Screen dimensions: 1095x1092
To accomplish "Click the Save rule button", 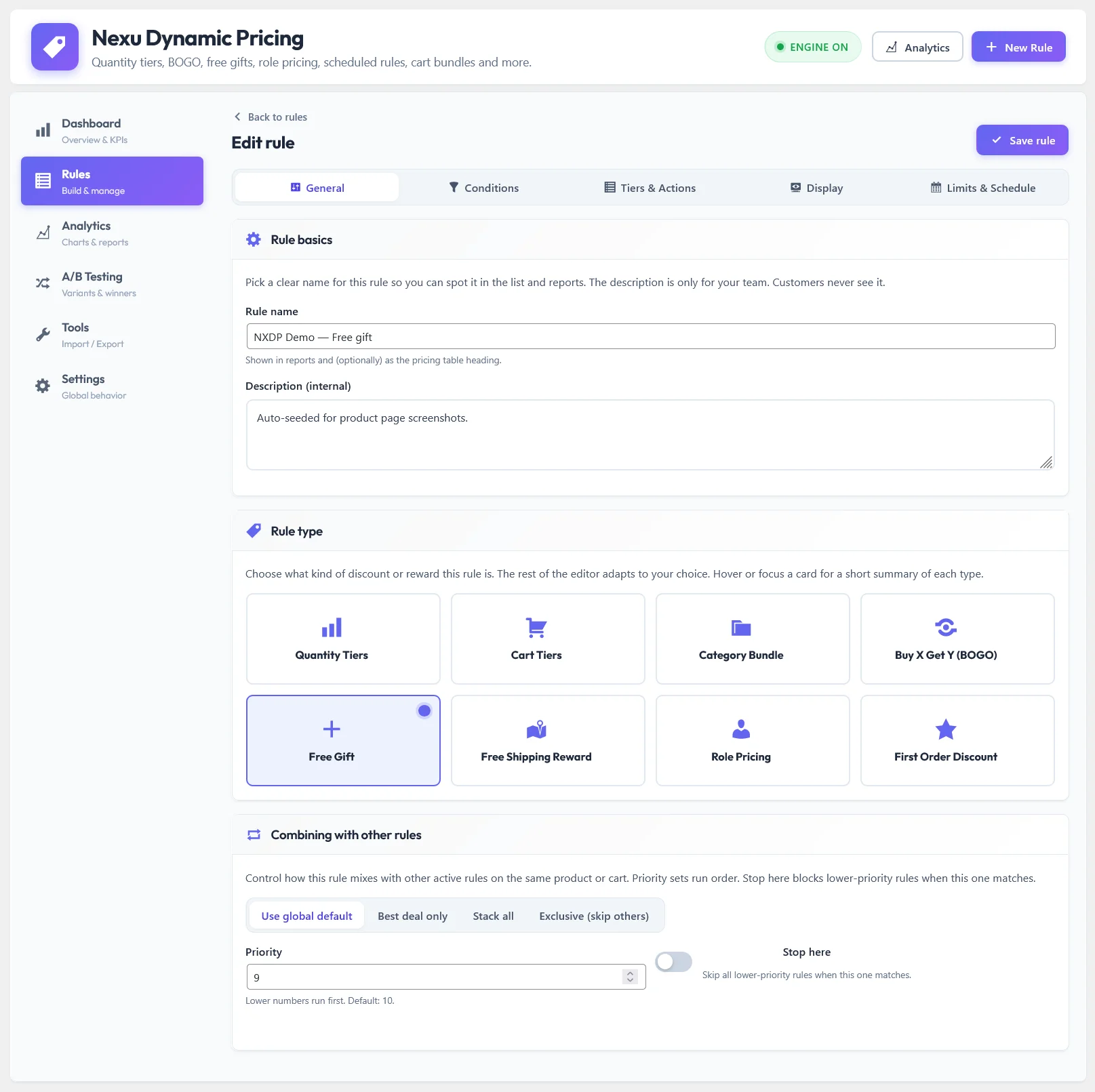I will pyautogui.click(x=1022, y=140).
